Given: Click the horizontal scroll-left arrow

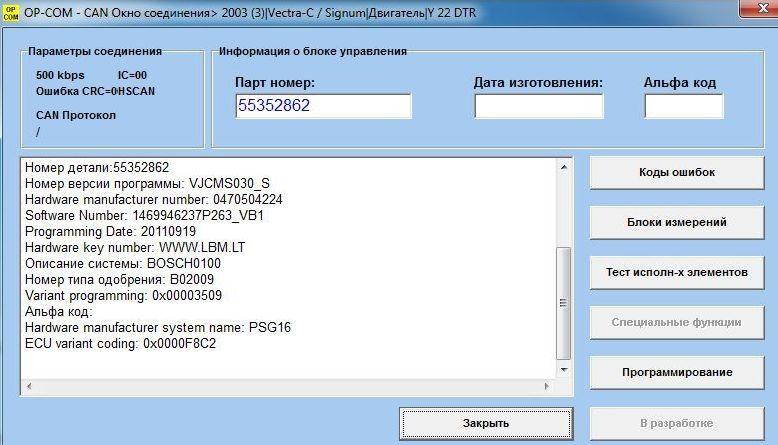Looking at the screenshot, I should point(29,386).
